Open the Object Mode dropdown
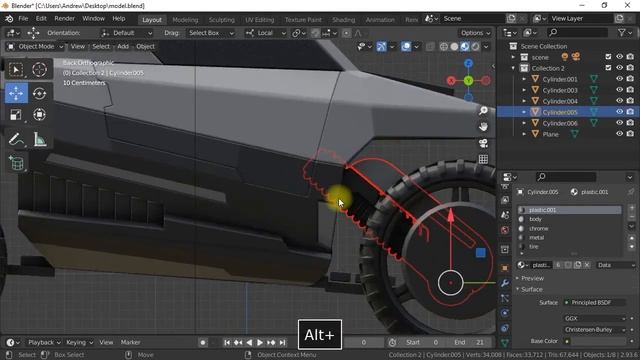Image resolution: width=640 pixels, height=360 pixels. point(36,47)
